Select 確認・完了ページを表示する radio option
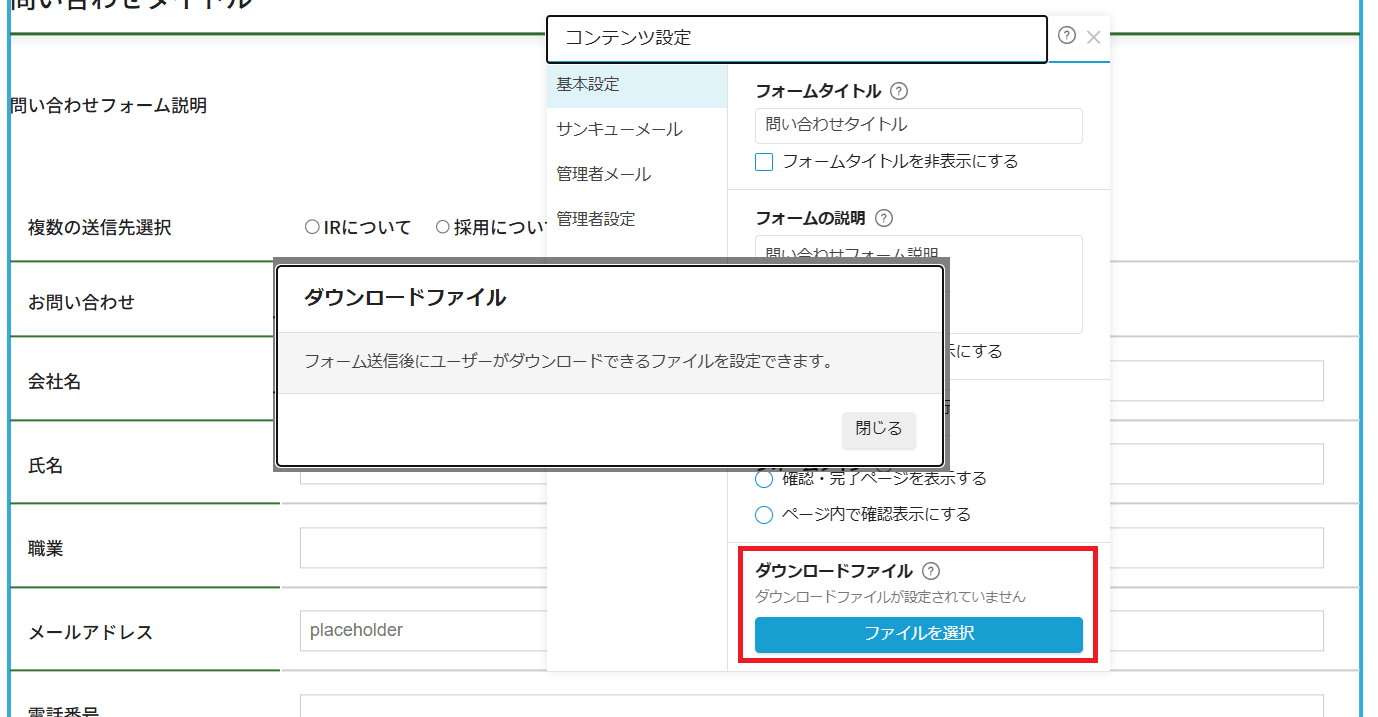 (x=765, y=479)
